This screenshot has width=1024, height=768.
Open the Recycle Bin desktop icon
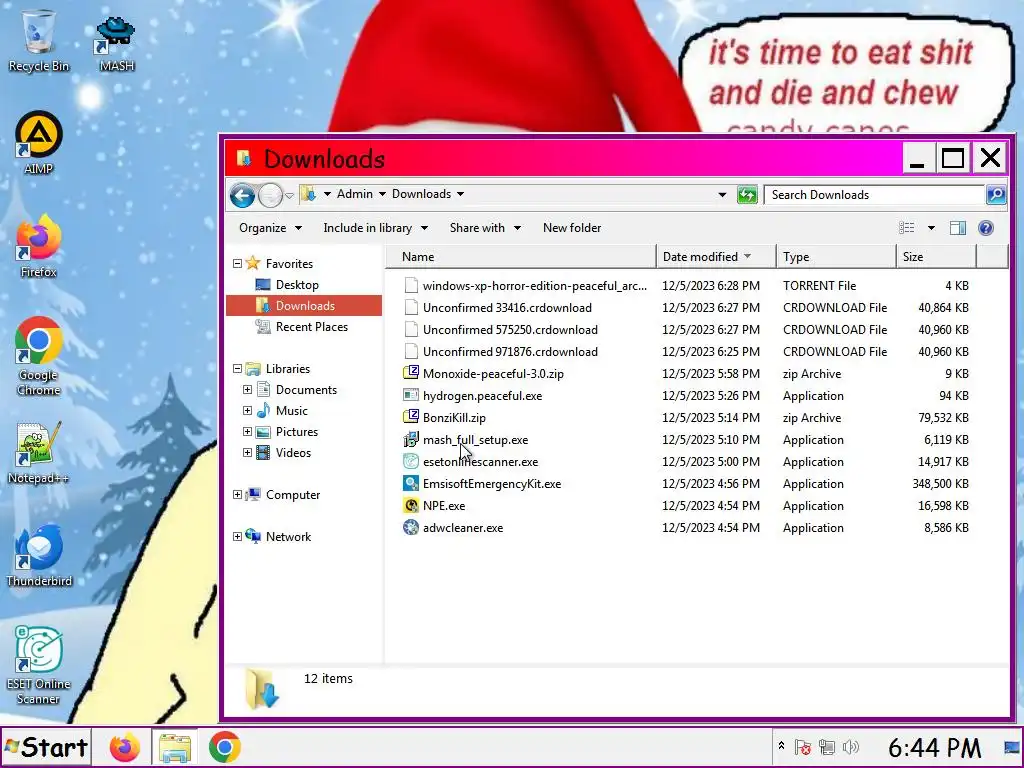coord(38,40)
